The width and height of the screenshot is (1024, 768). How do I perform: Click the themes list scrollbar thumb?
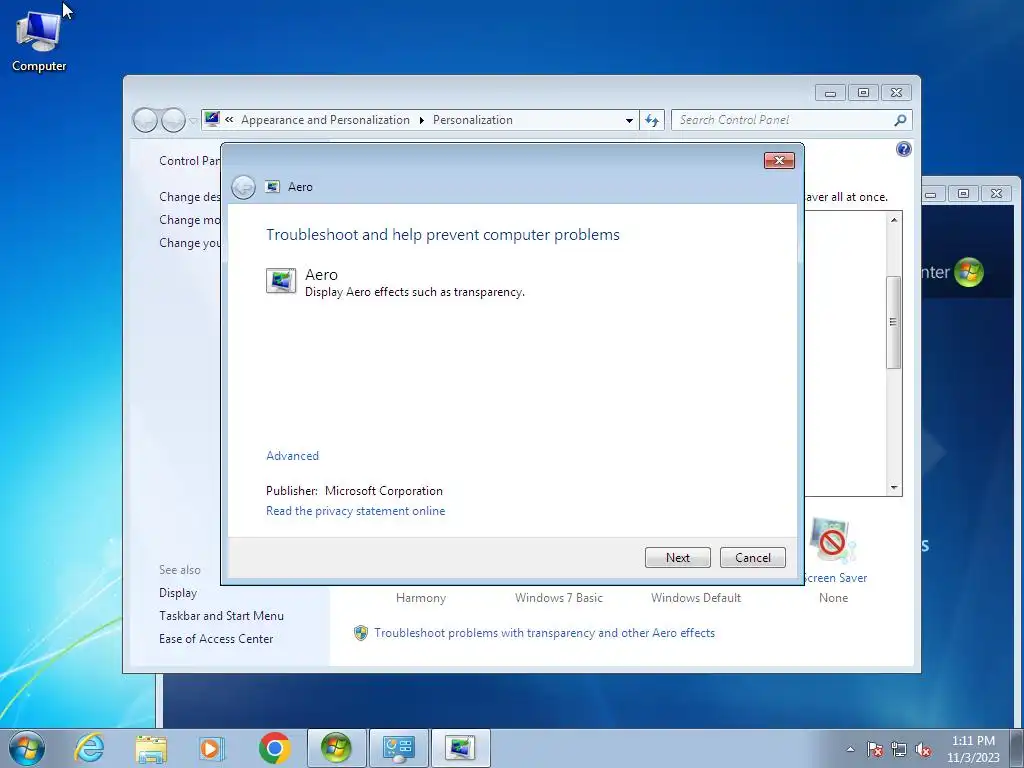(893, 322)
